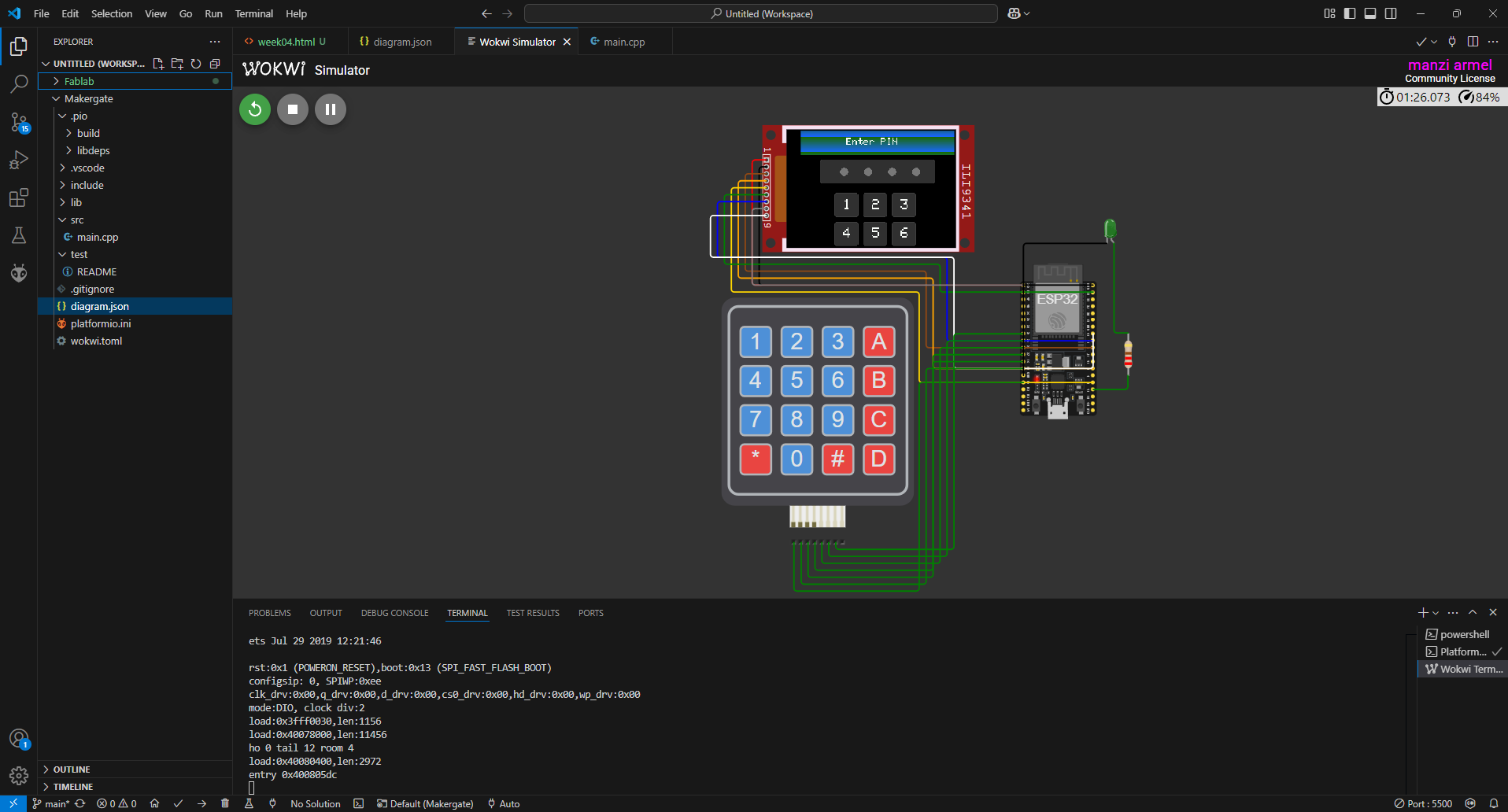
Task: Customize layout icon in title bar
Action: click(x=1329, y=13)
